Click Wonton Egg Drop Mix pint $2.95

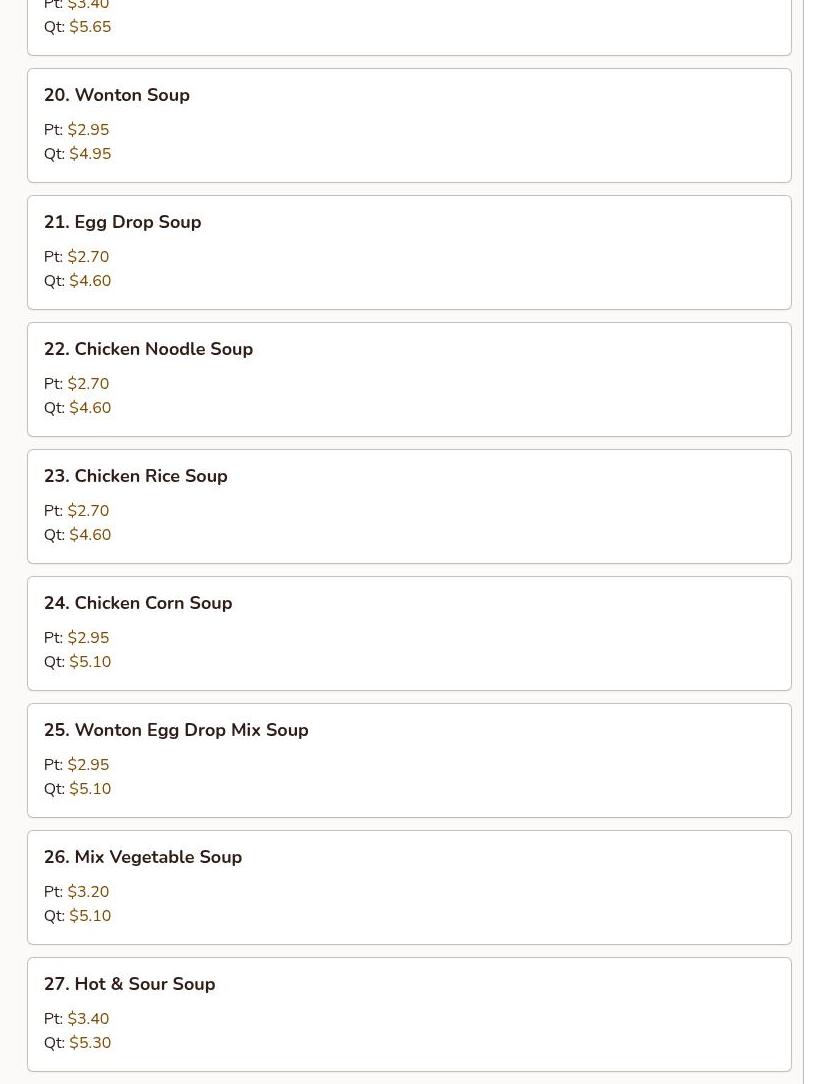tap(88, 765)
